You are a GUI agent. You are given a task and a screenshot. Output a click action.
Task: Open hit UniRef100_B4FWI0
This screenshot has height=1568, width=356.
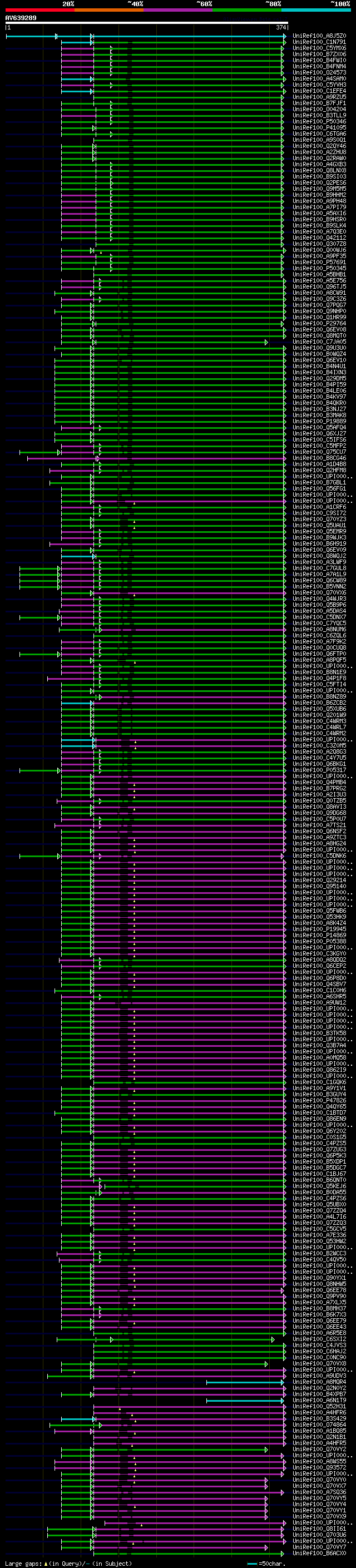pos(319,60)
